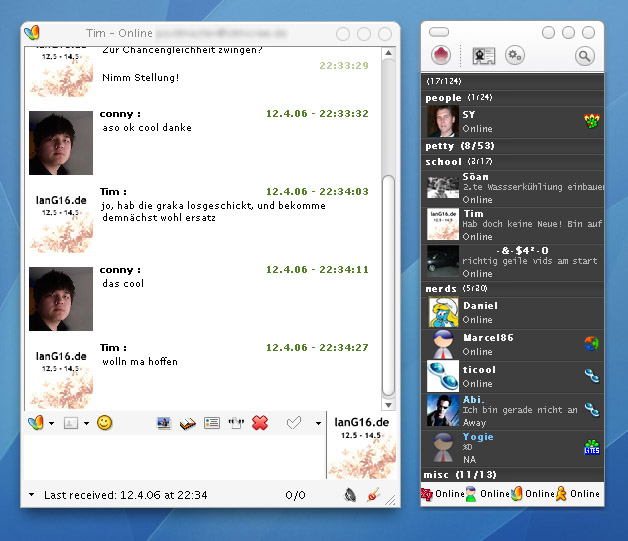The image size is (628, 541).
Task: Open the settings gears button in contact list
Action: [514, 56]
